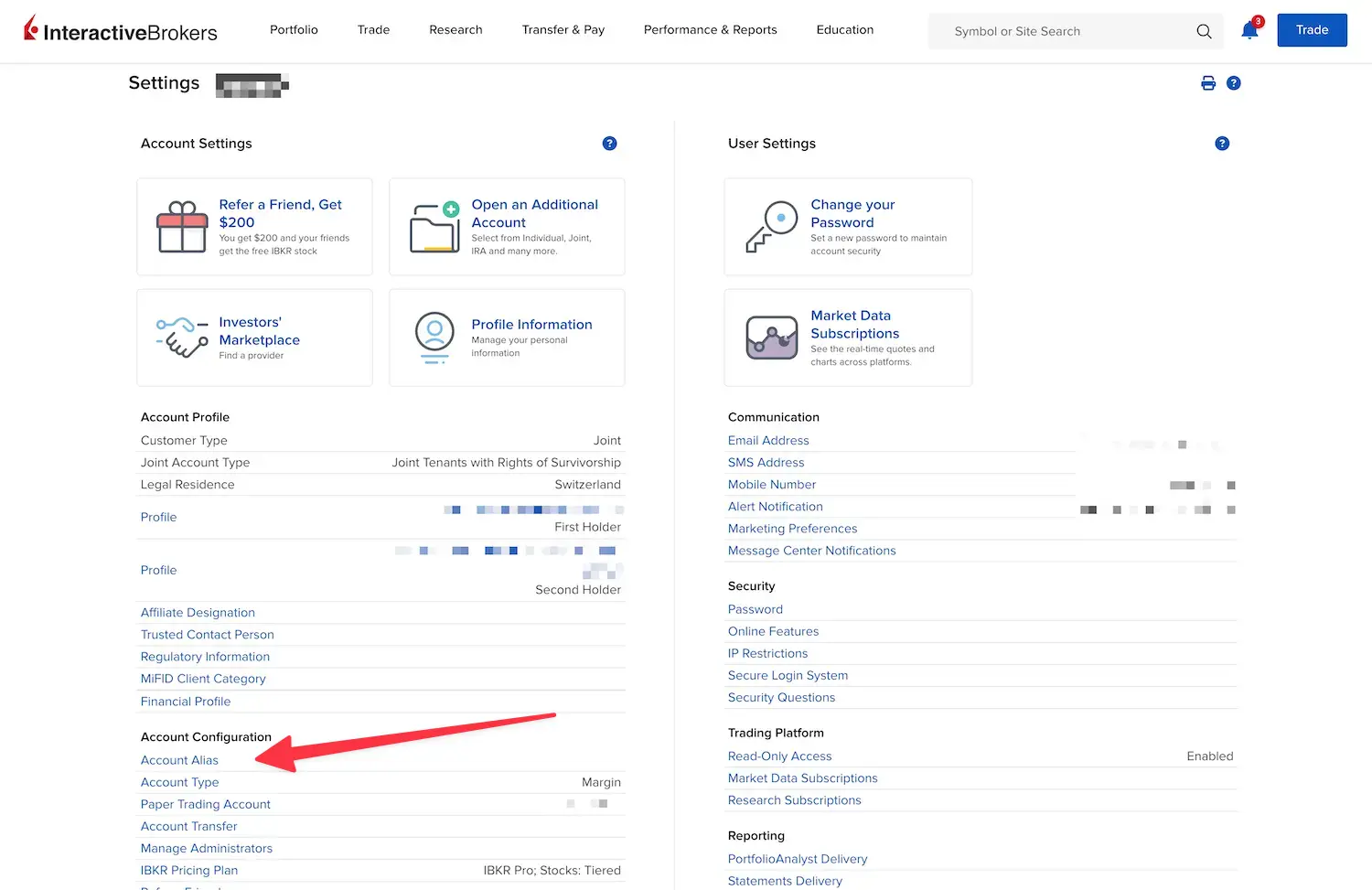Open Email Address setting

tap(768, 440)
